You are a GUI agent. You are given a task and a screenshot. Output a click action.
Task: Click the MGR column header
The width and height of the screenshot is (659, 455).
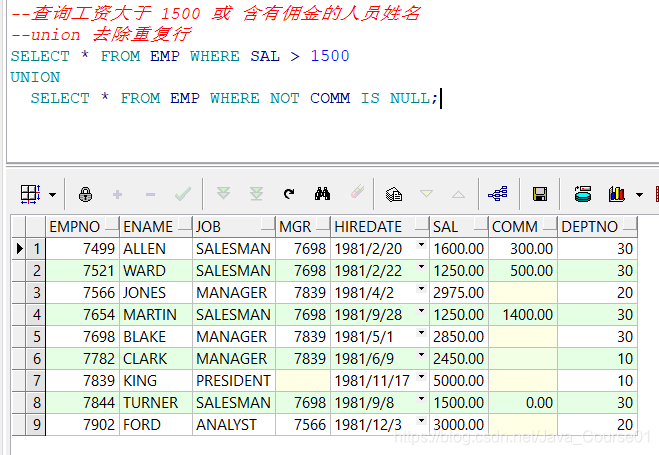303,227
